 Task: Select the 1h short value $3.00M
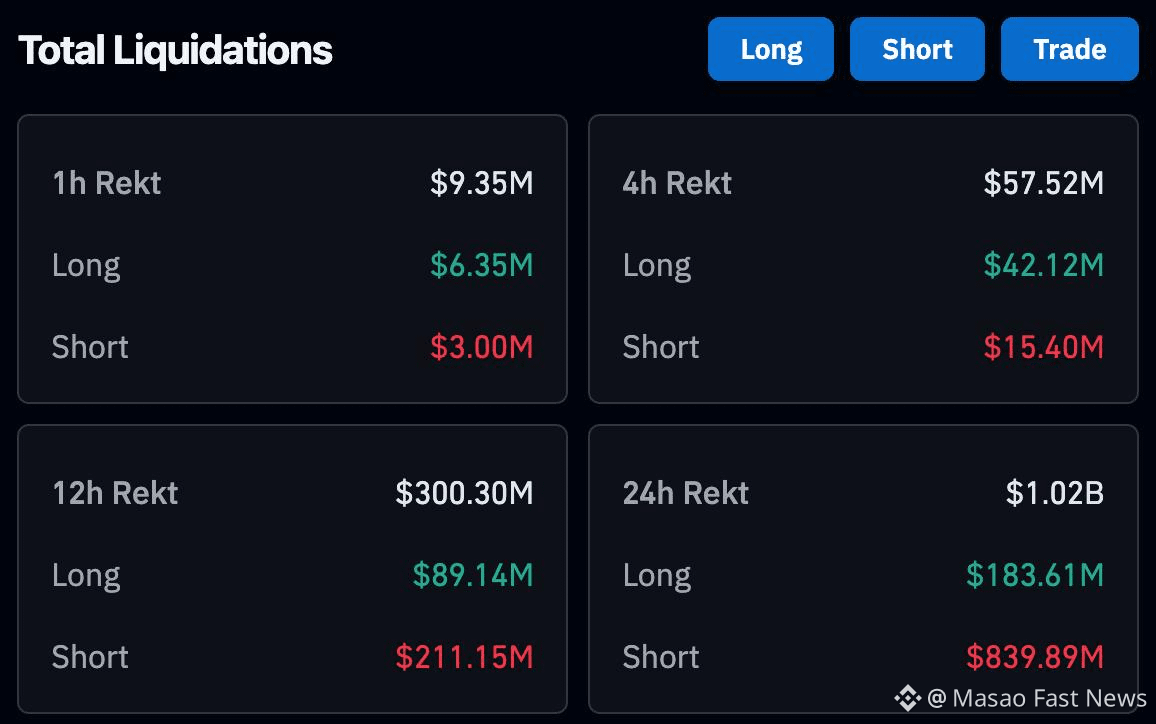(481, 347)
